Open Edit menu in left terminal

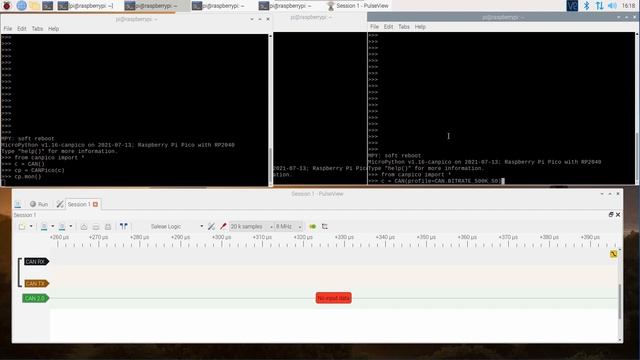22,29
